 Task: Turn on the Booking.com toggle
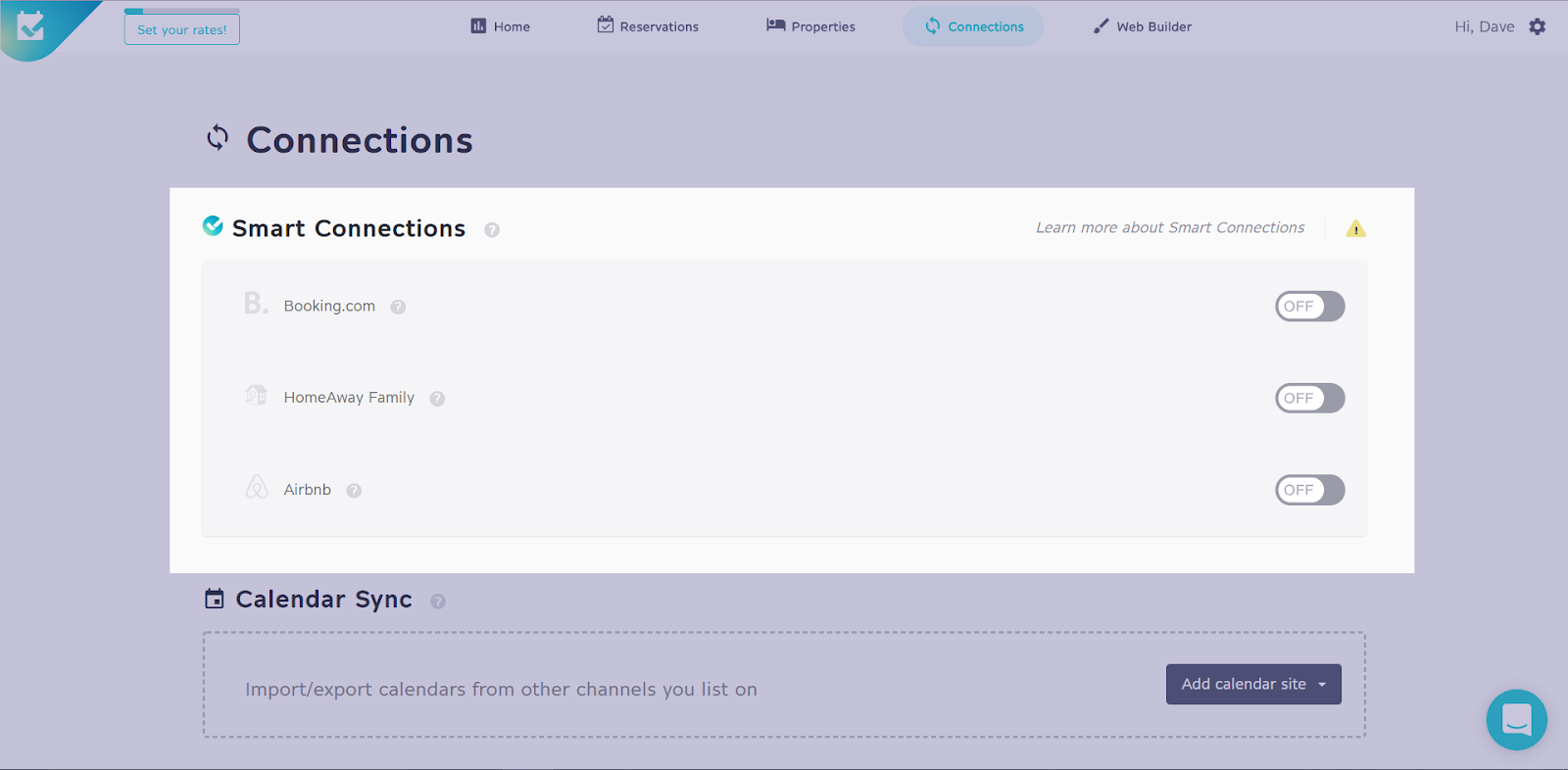coord(1309,307)
